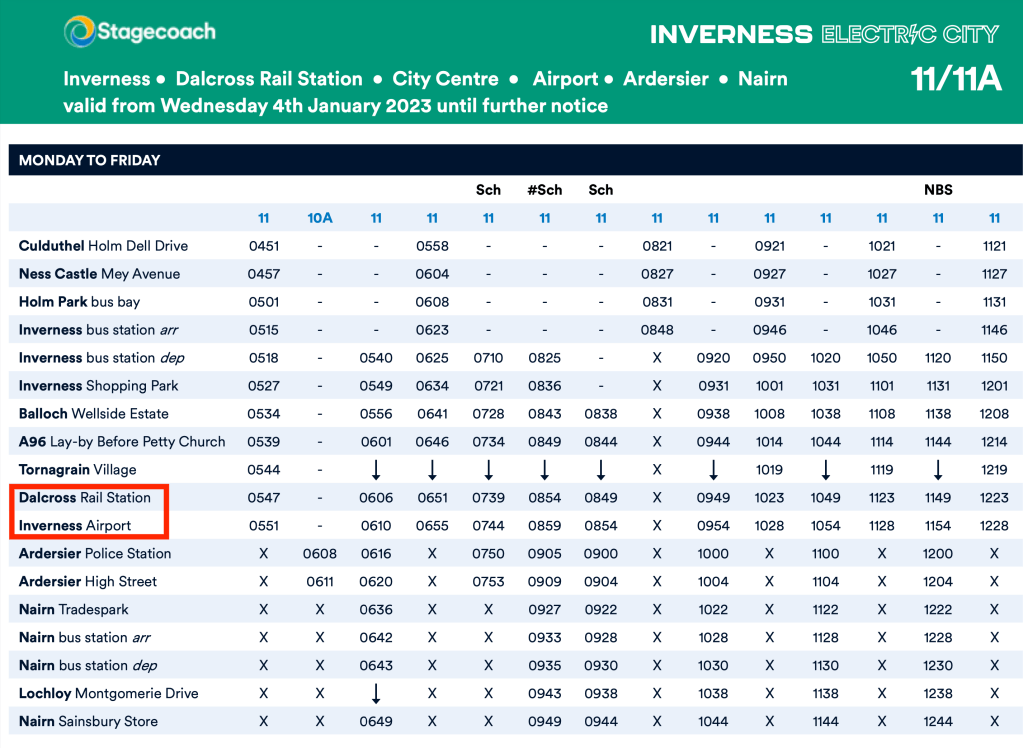Click the validity date notice text
The height and width of the screenshot is (748, 1023).
click(x=335, y=105)
